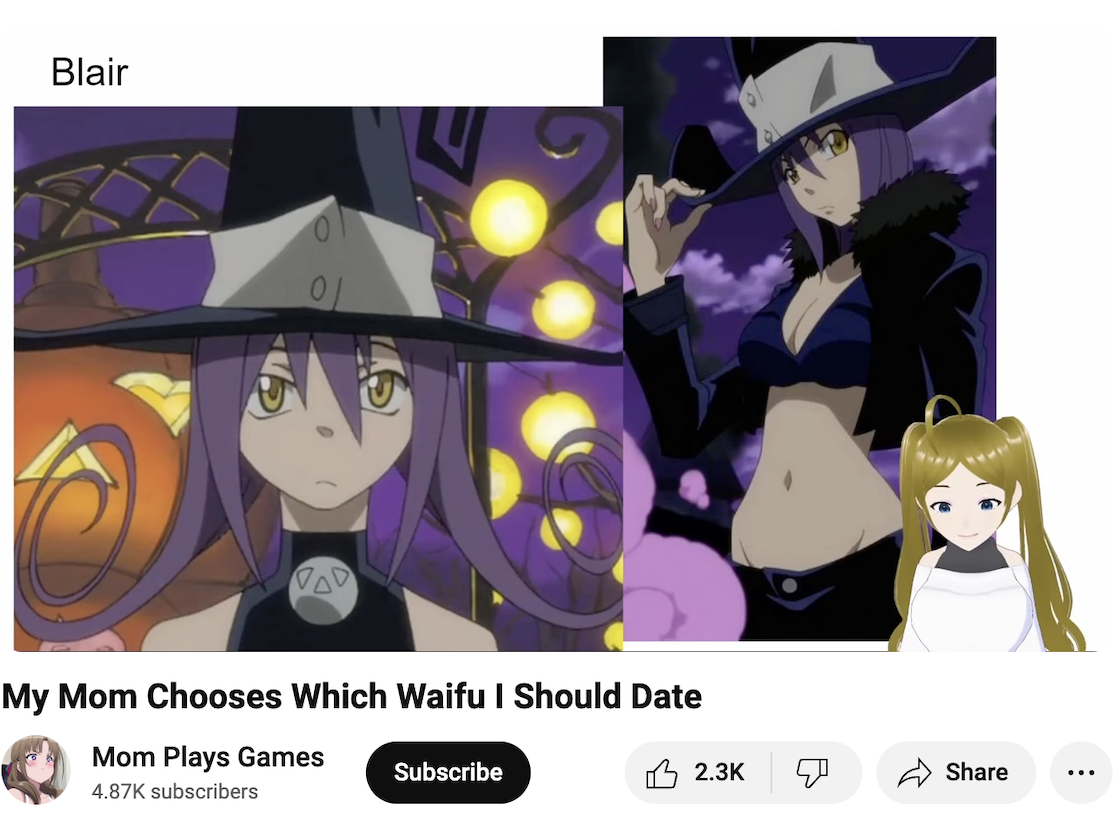The width and height of the screenshot is (1120, 822).
Task: Visit the Mom Plays Games channel name link
Action: click(x=208, y=757)
